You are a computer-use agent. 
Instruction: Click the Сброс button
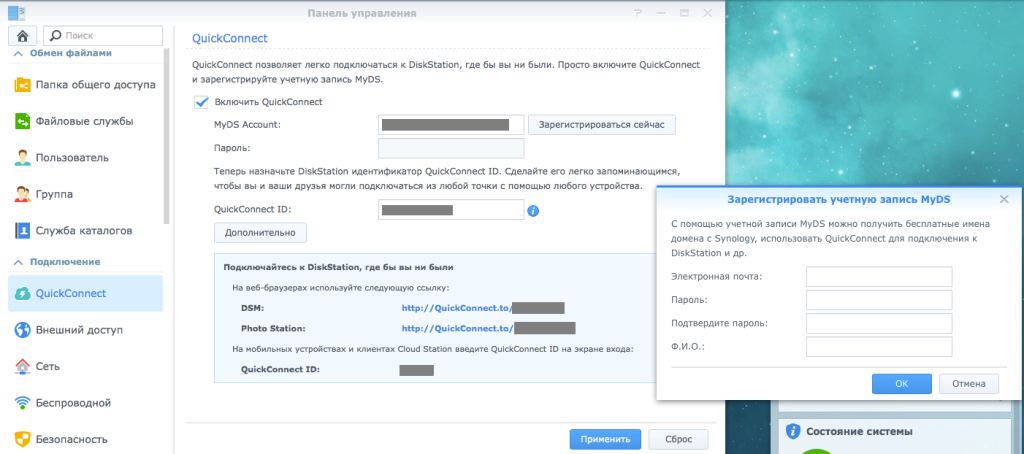tap(678, 440)
